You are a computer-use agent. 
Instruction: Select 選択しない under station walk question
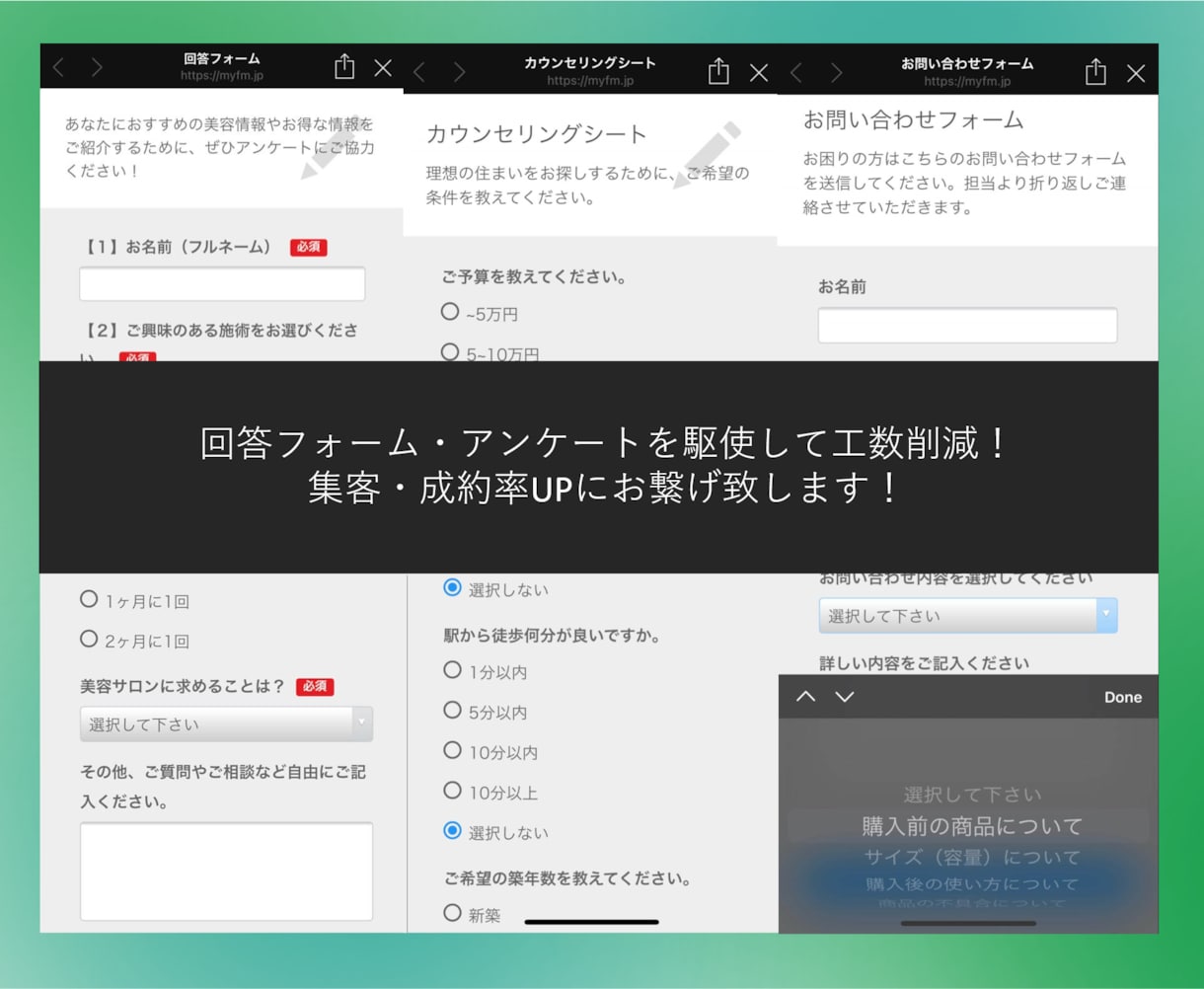(452, 831)
